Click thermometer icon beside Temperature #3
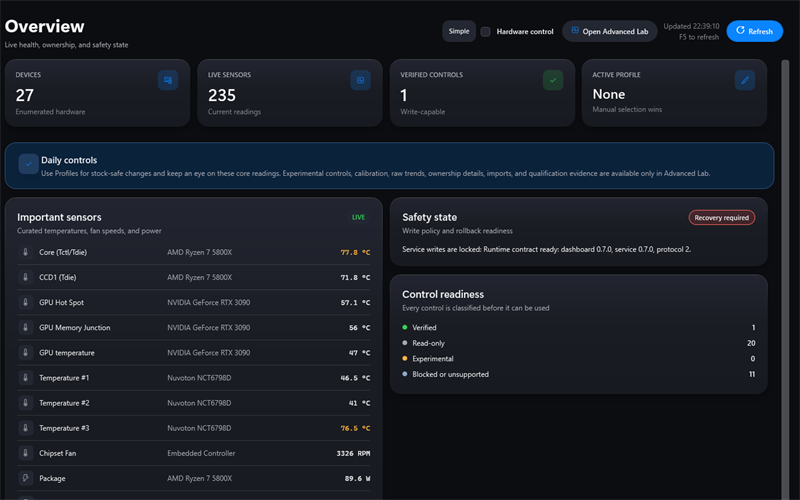This screenshot has height=500, width=800. coord(26,428)
